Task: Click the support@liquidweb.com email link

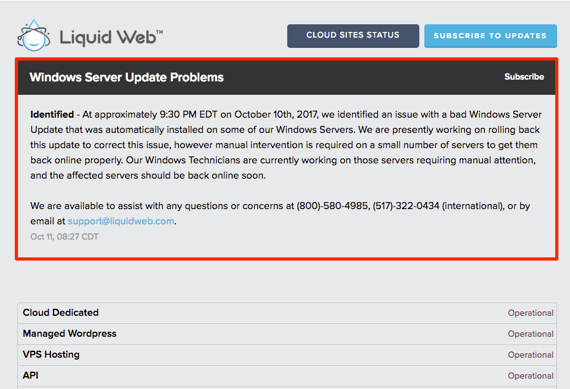Action: pos(121,221)
